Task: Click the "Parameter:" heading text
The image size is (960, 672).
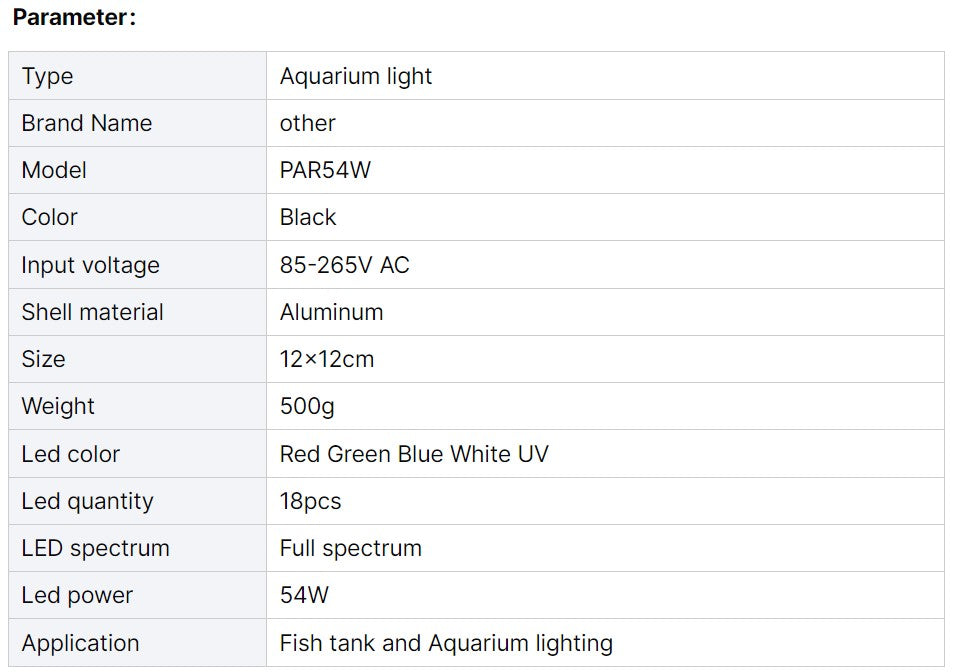Action: coord(74,17)
